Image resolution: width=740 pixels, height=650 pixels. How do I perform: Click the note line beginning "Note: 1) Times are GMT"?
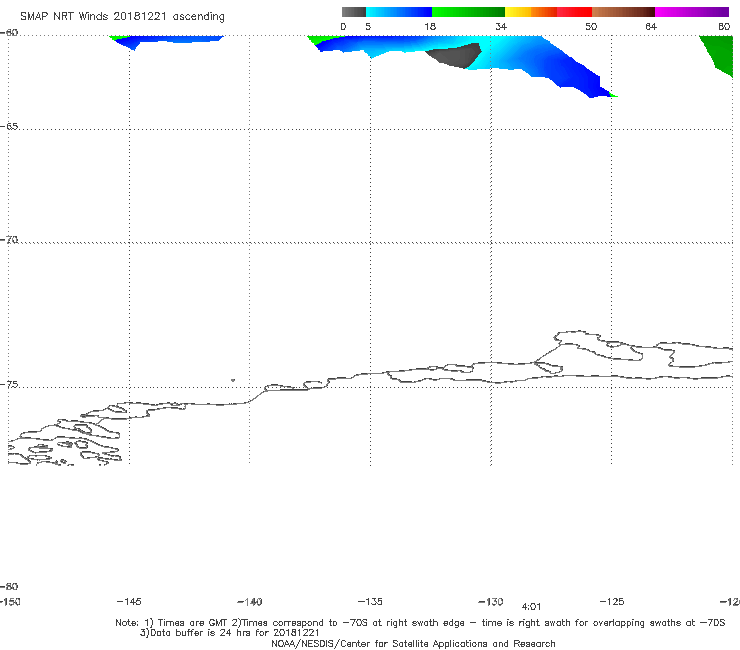coord(420,623)
